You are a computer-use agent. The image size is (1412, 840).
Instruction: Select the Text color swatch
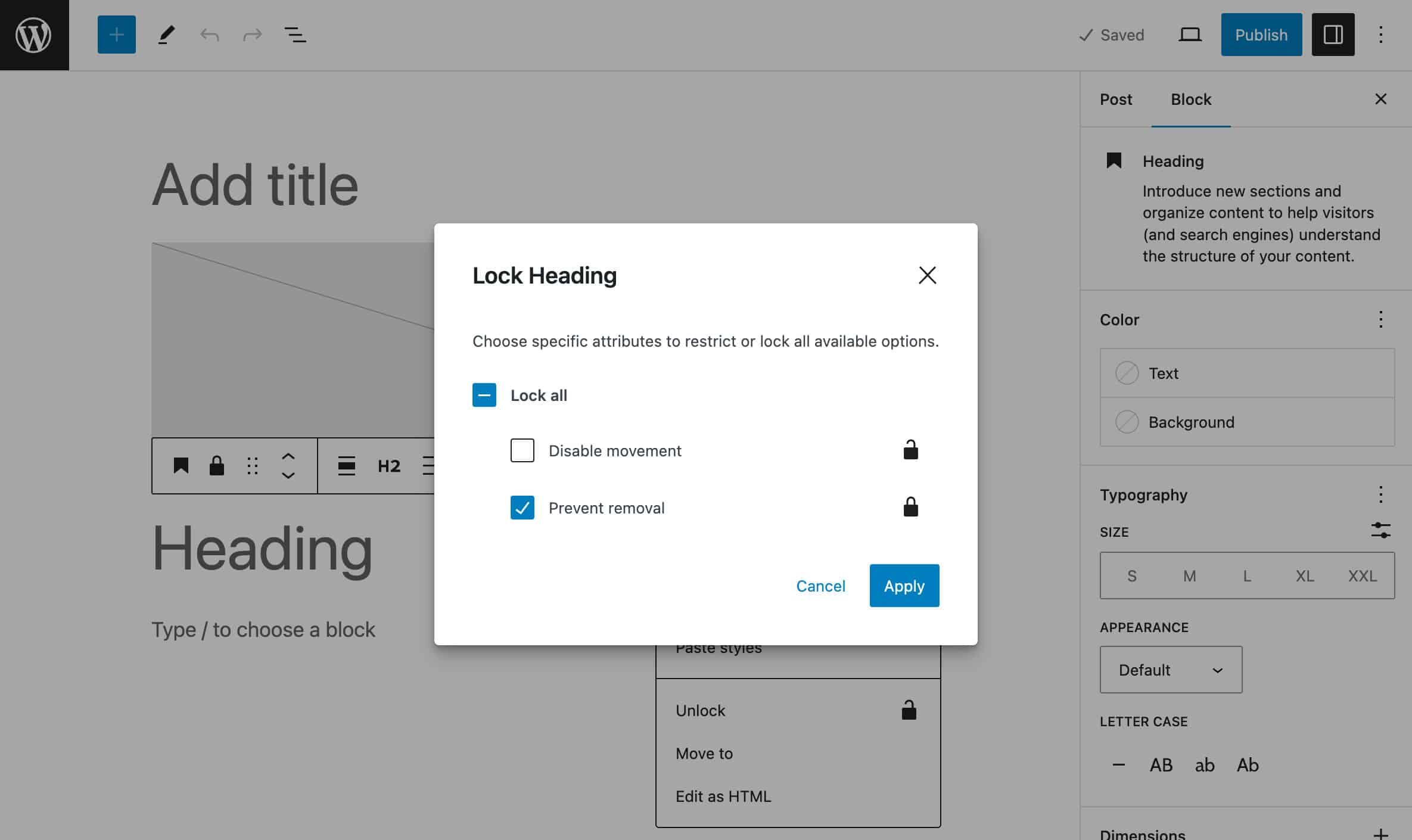click(x=1126, y=372)
